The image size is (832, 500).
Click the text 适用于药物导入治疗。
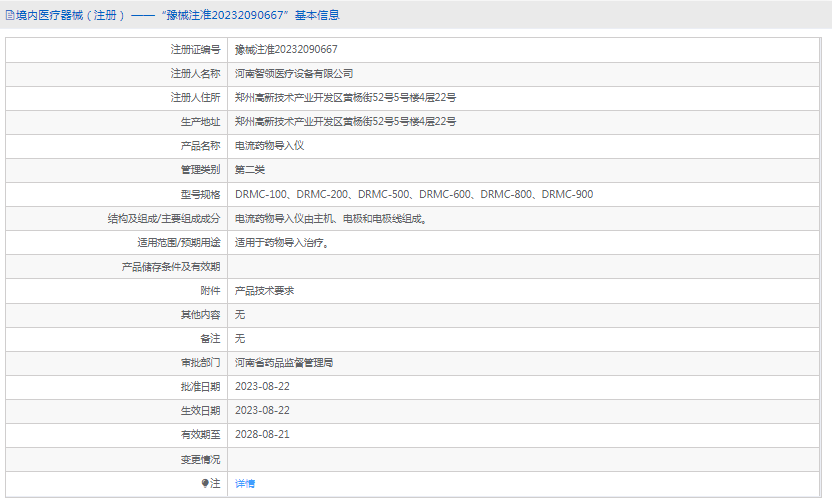pos(283,243)
